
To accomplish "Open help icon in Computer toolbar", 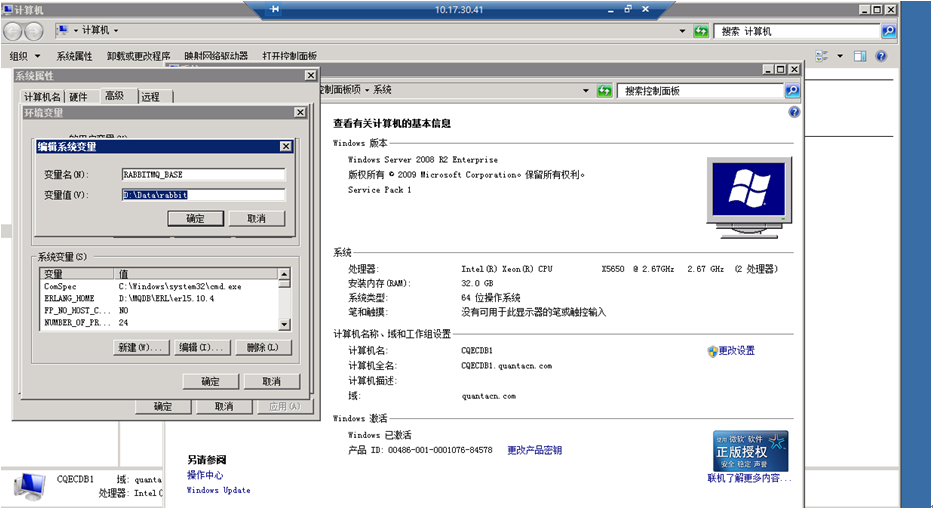I will click(x=881, y=56).
